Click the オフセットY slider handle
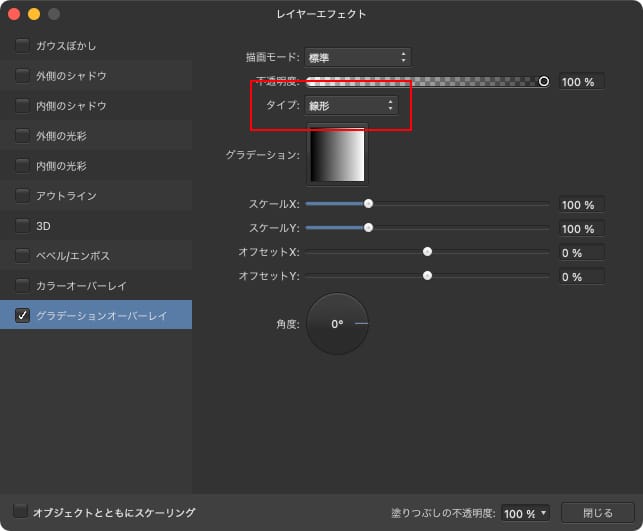Screen dimensions: 643x531 click(x=428, y=275)
